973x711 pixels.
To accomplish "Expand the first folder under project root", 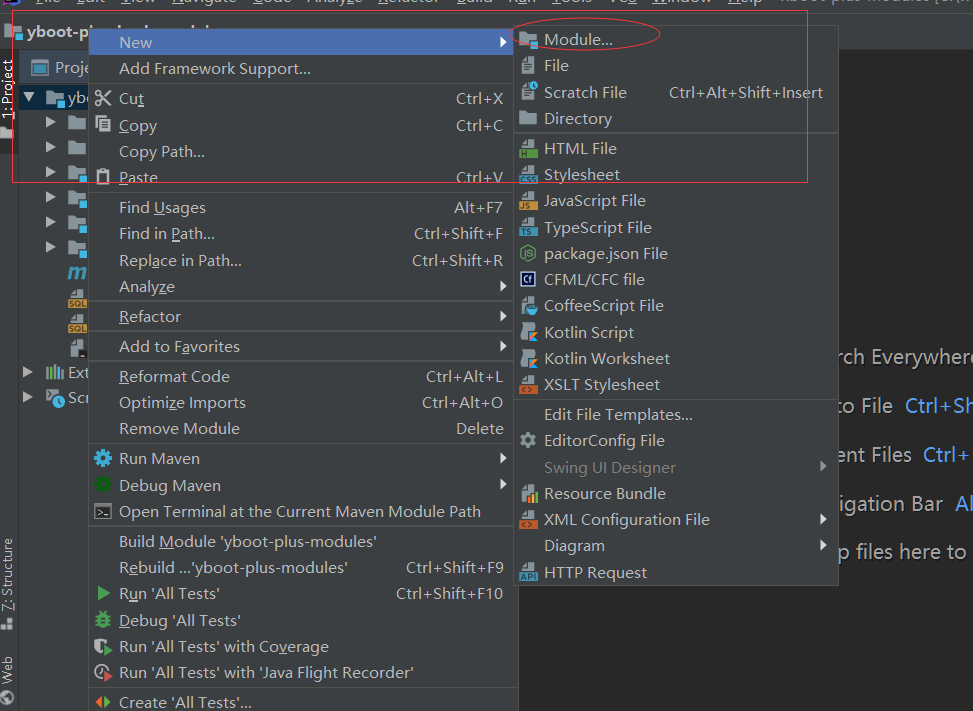I will pos(51,122).
